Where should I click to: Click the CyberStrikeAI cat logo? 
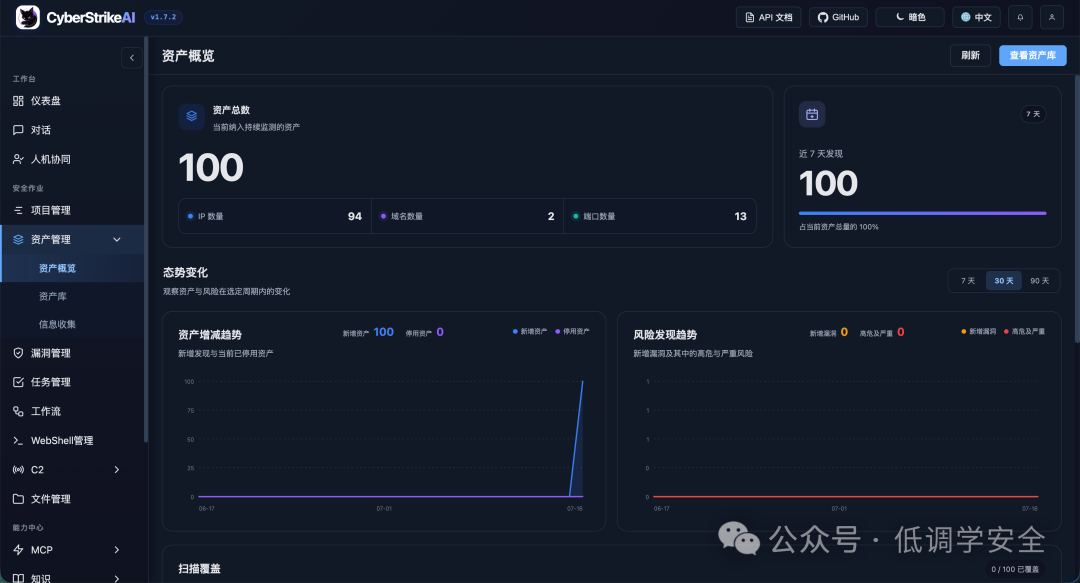point(28,17)
